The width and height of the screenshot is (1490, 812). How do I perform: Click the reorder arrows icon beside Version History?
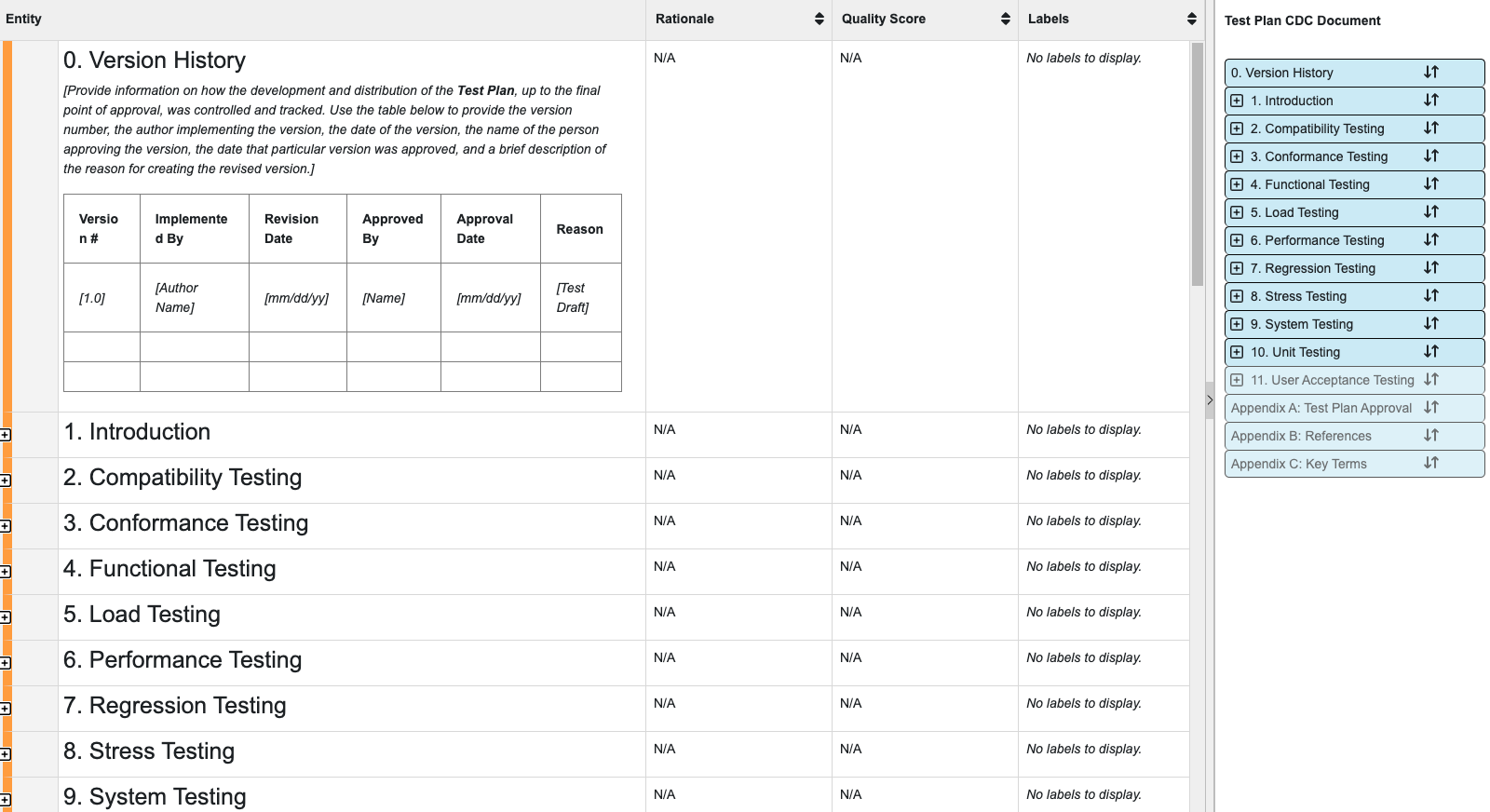(x=1430, y=73)
